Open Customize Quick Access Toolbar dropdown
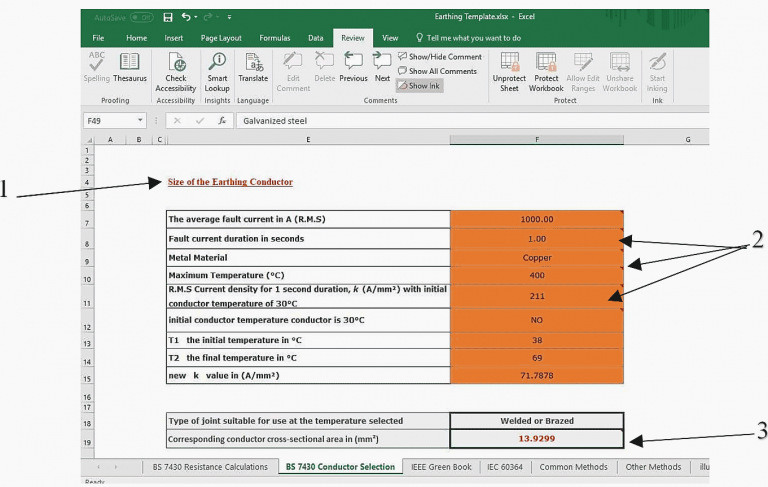The image size is (768, 487). pos(229,17)
